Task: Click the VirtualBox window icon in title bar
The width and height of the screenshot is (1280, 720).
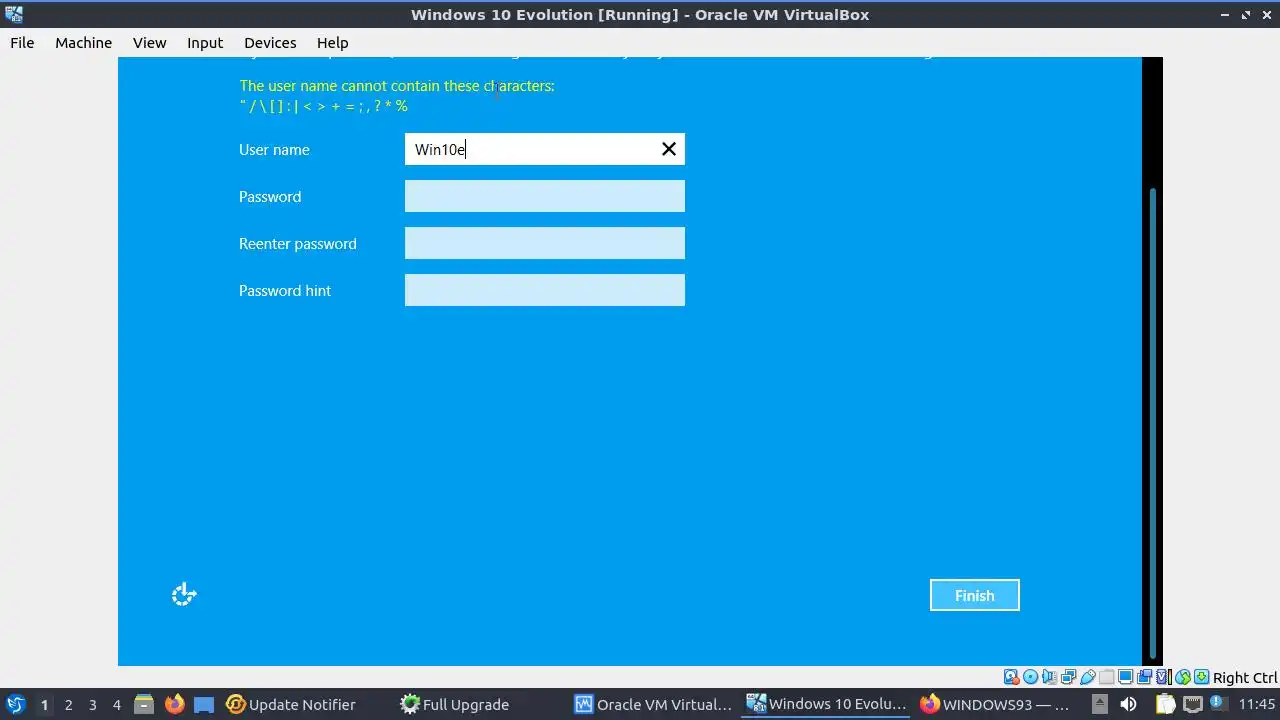Action: [x=14, y=14]
